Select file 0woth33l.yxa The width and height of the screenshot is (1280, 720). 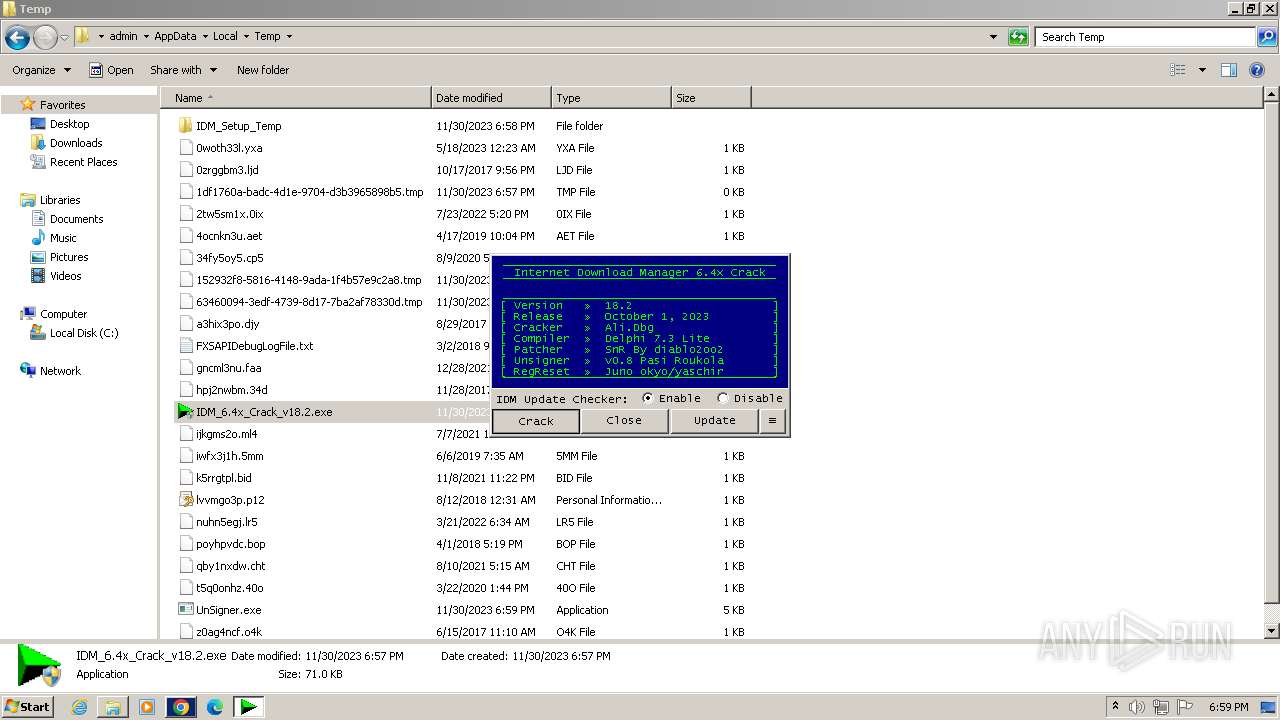(x=229, y=148)
